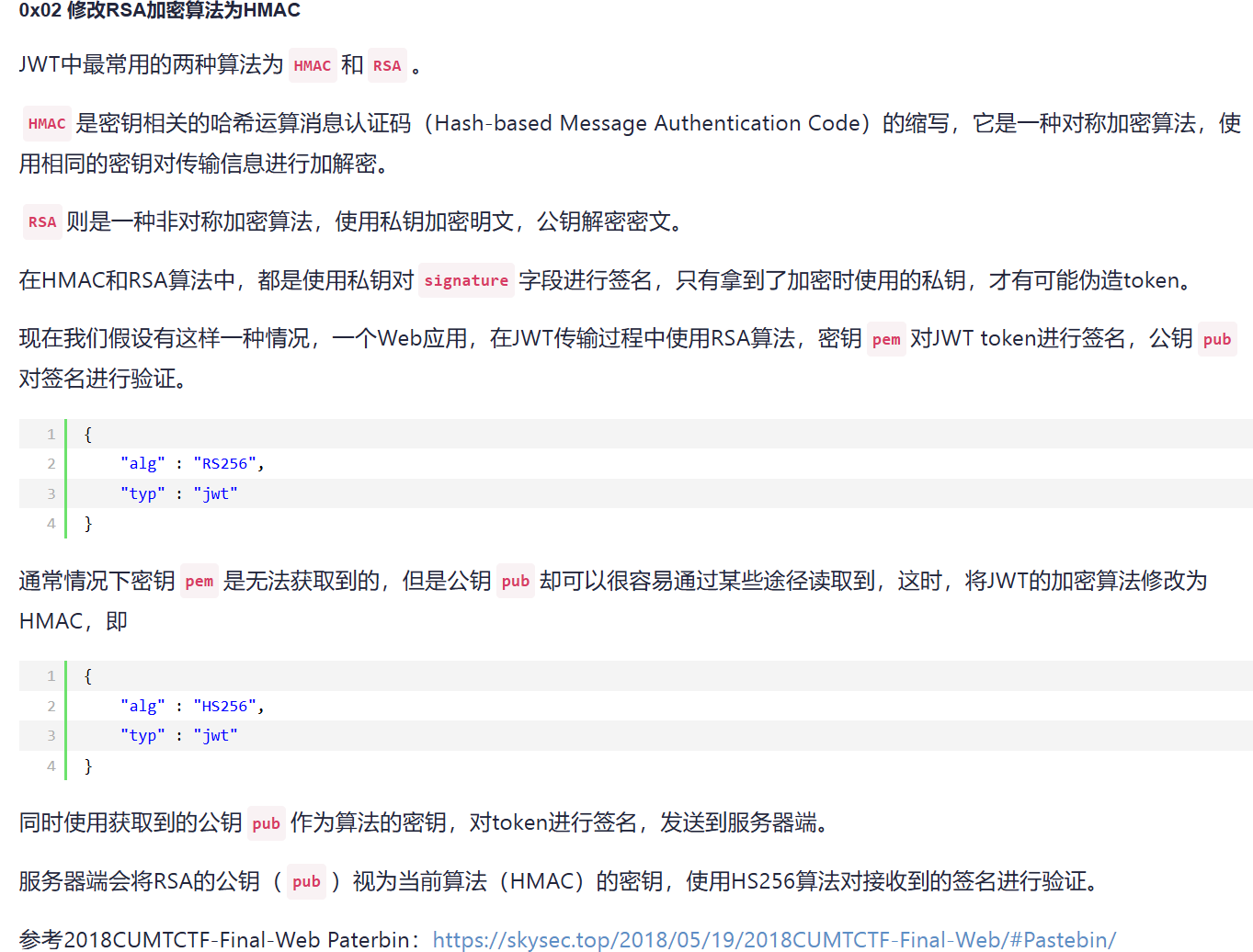Click the "pem" code tag after "密钥" in the Web应用 paragraph
This screenshot has width=1253, height=952.
coord(886,339)
